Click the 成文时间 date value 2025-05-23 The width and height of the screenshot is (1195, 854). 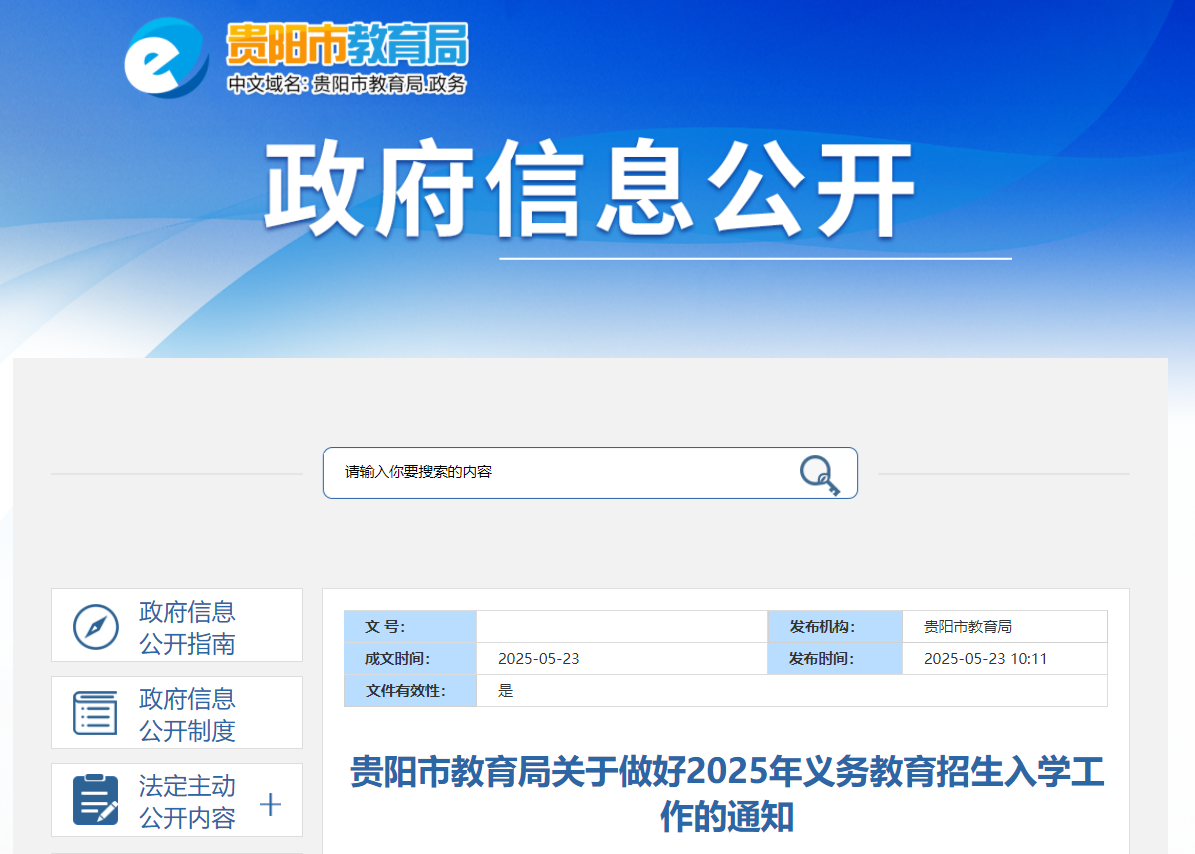tap(538, 659)
